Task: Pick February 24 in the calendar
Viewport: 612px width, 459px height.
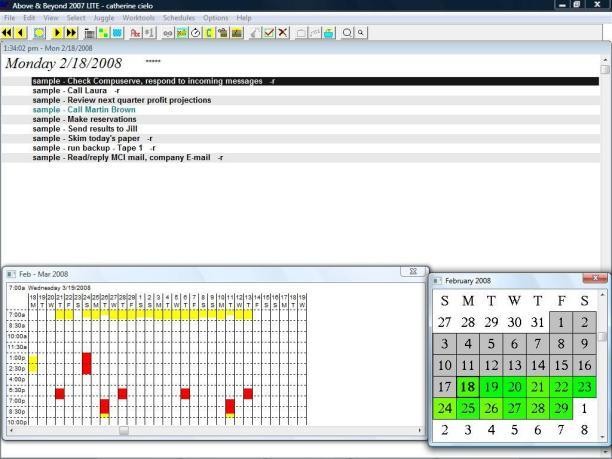Action: [x=444, y=408]
